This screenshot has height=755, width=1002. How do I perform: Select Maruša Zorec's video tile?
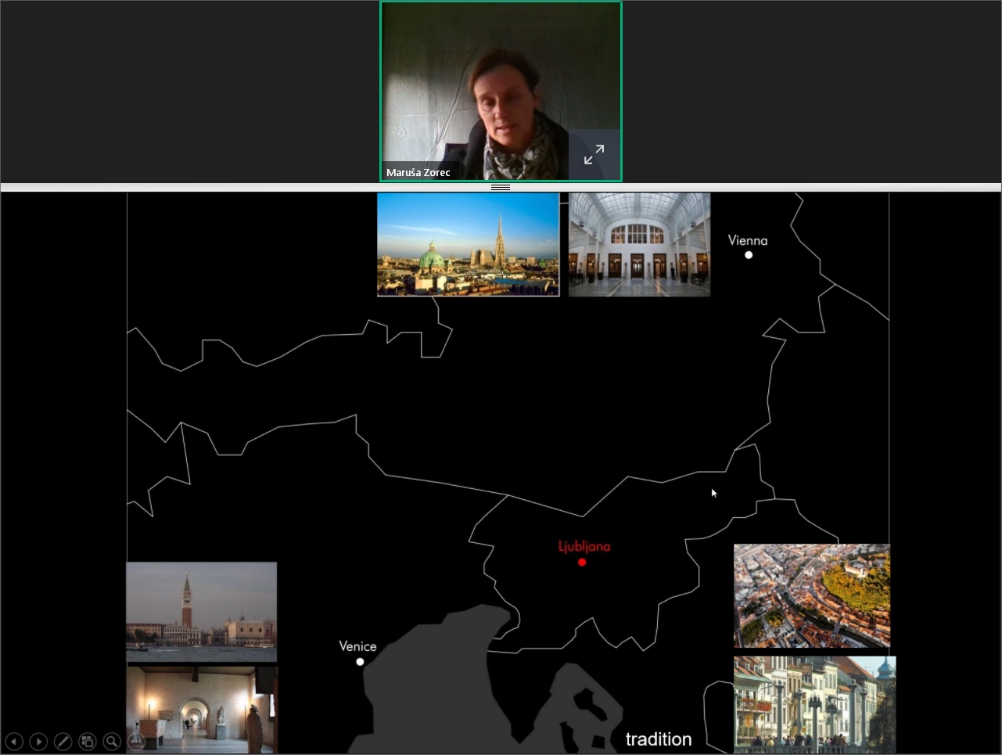click(500, 91)
